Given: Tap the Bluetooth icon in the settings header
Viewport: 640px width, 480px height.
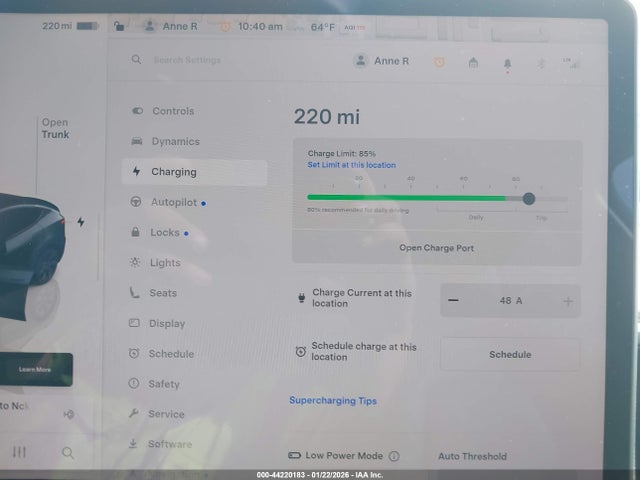Looking at the screenshot, I should click(x=540, y=62).
